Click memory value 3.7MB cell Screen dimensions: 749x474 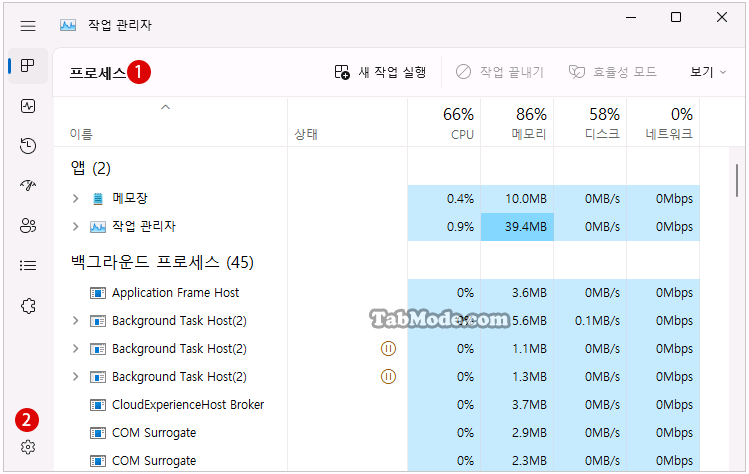pyautogui.click(x=517, y=405)
